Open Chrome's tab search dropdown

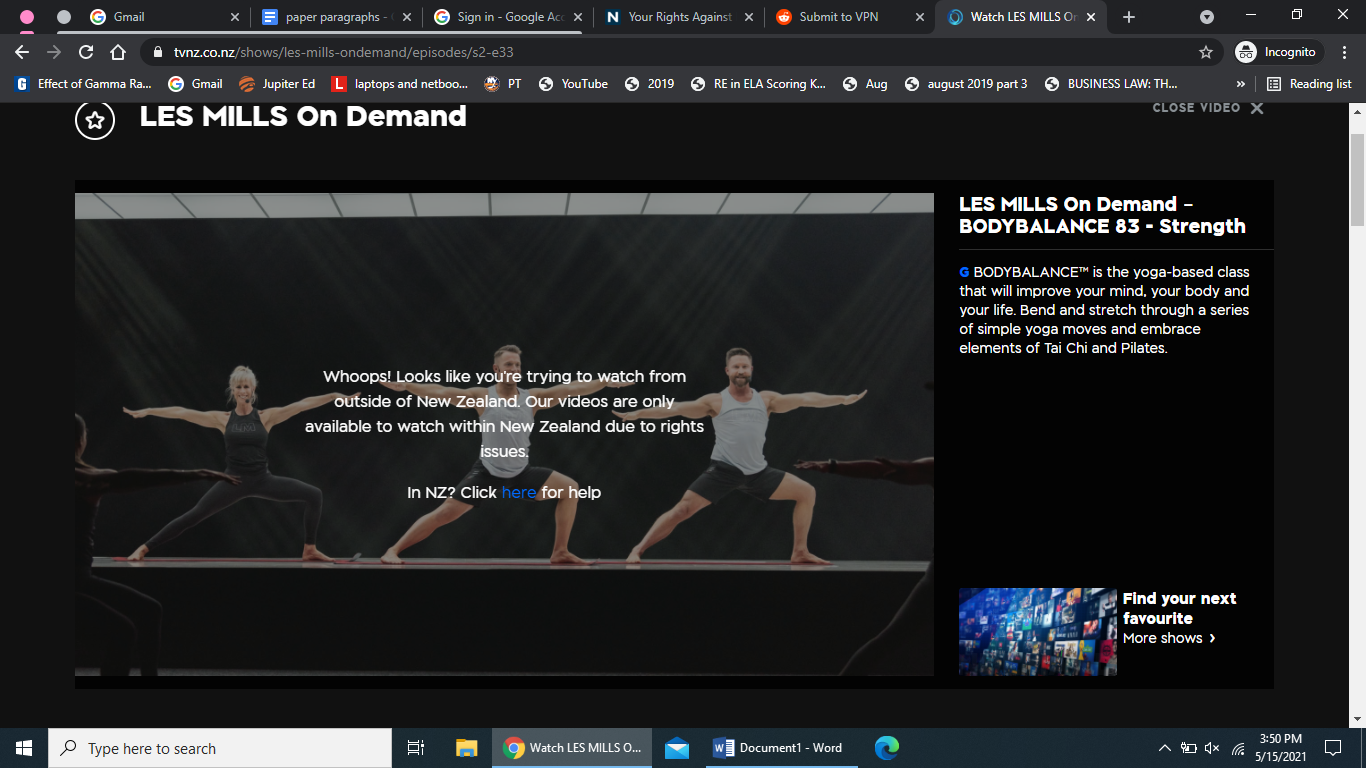click(1207, 17)
